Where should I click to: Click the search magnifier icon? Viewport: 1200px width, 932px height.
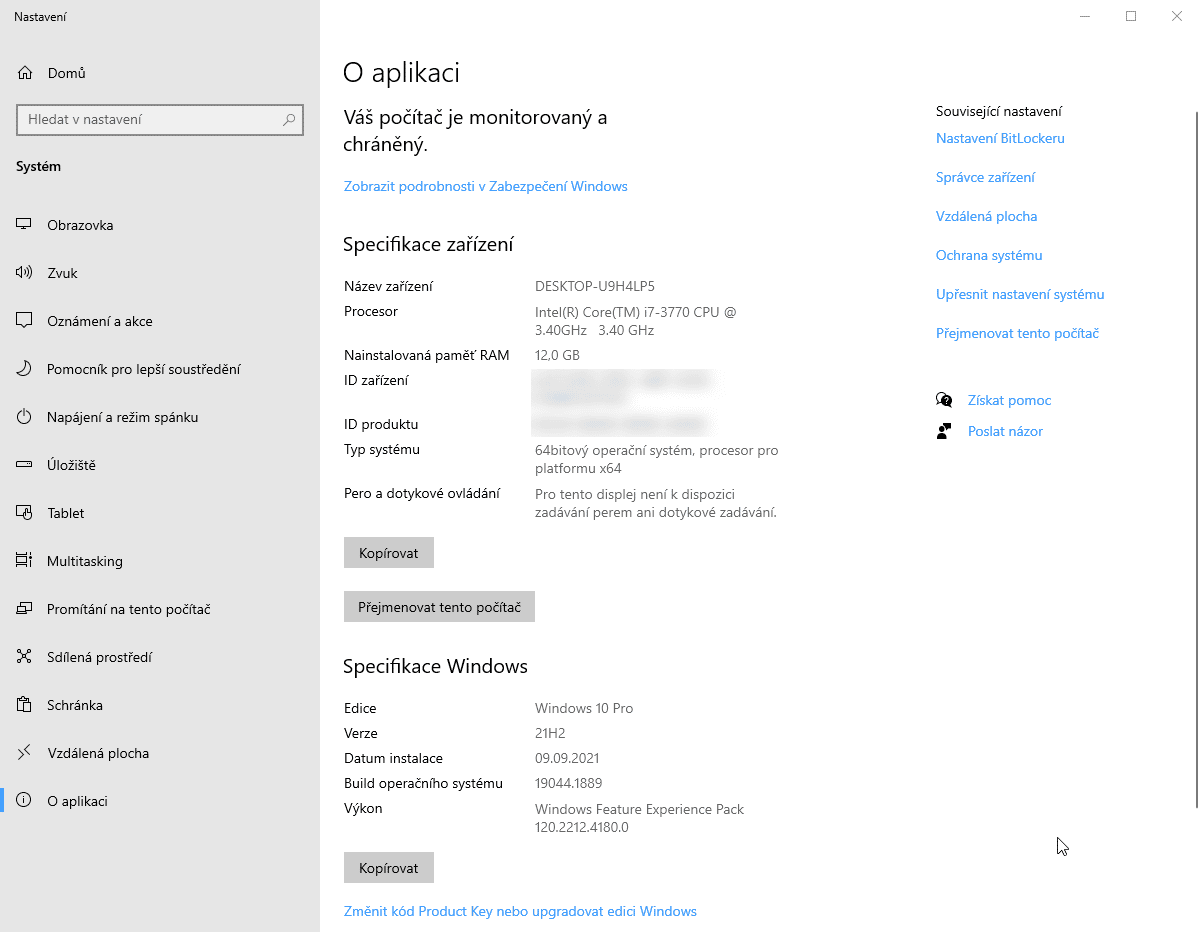click(289, 120)
